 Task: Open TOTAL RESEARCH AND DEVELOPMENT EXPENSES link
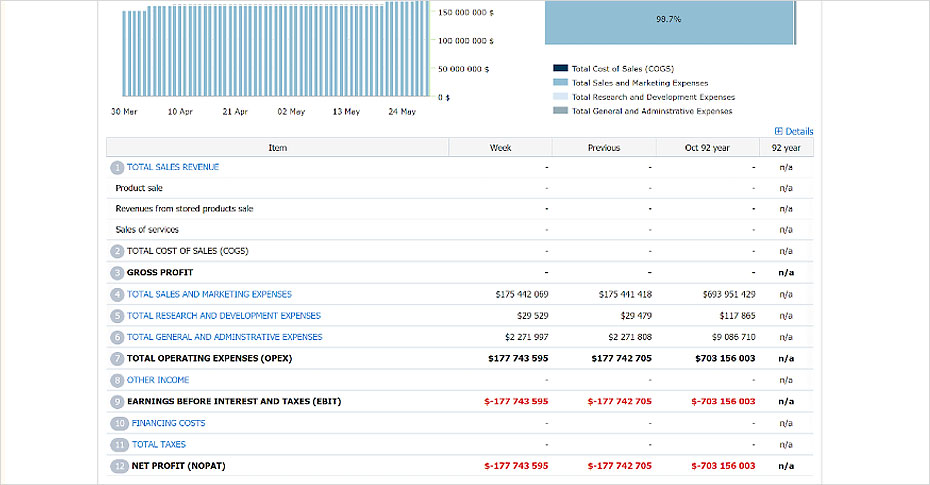[x=223, y=316]
